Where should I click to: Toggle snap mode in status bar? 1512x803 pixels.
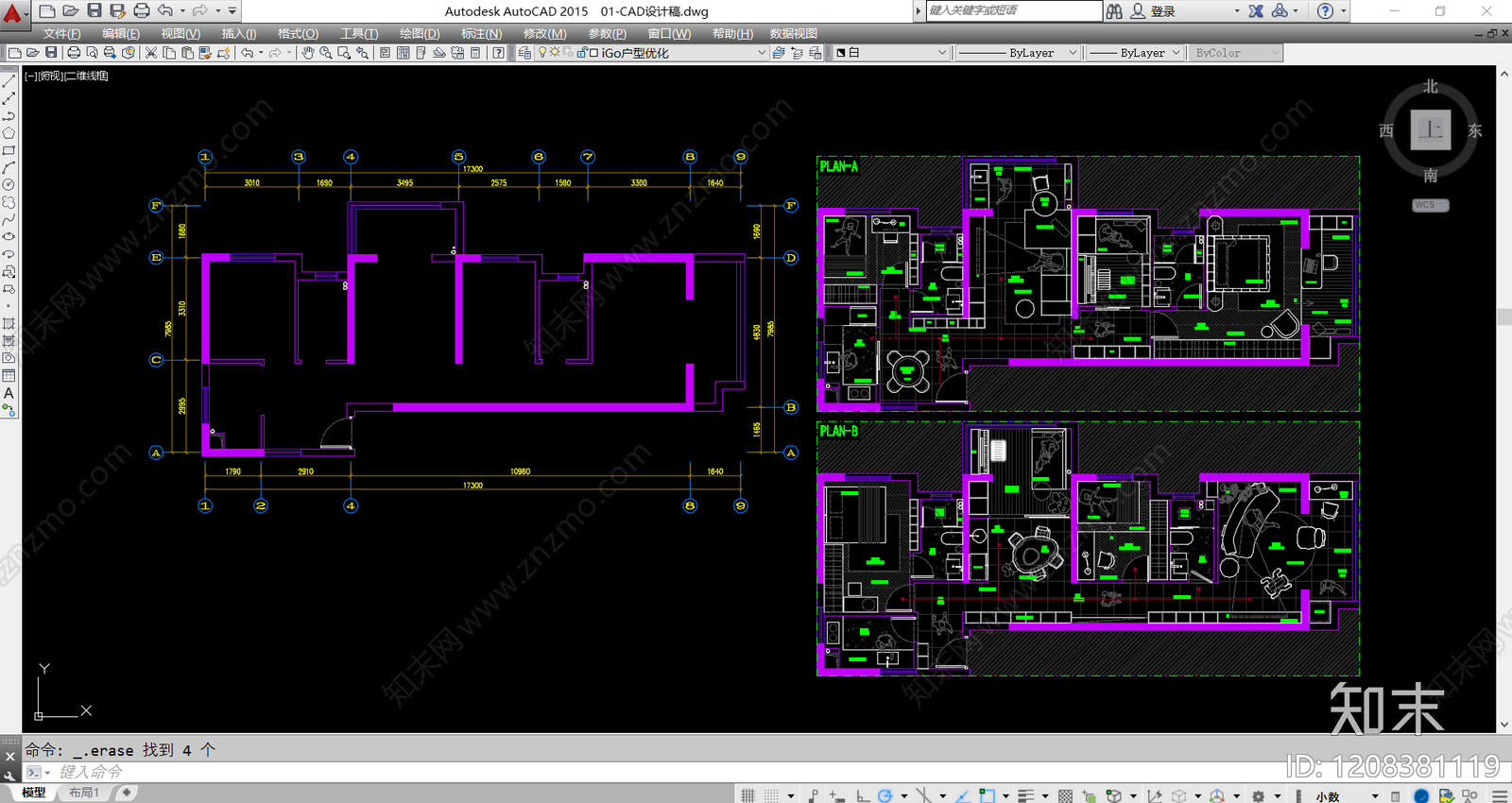[x=771, y=795]
